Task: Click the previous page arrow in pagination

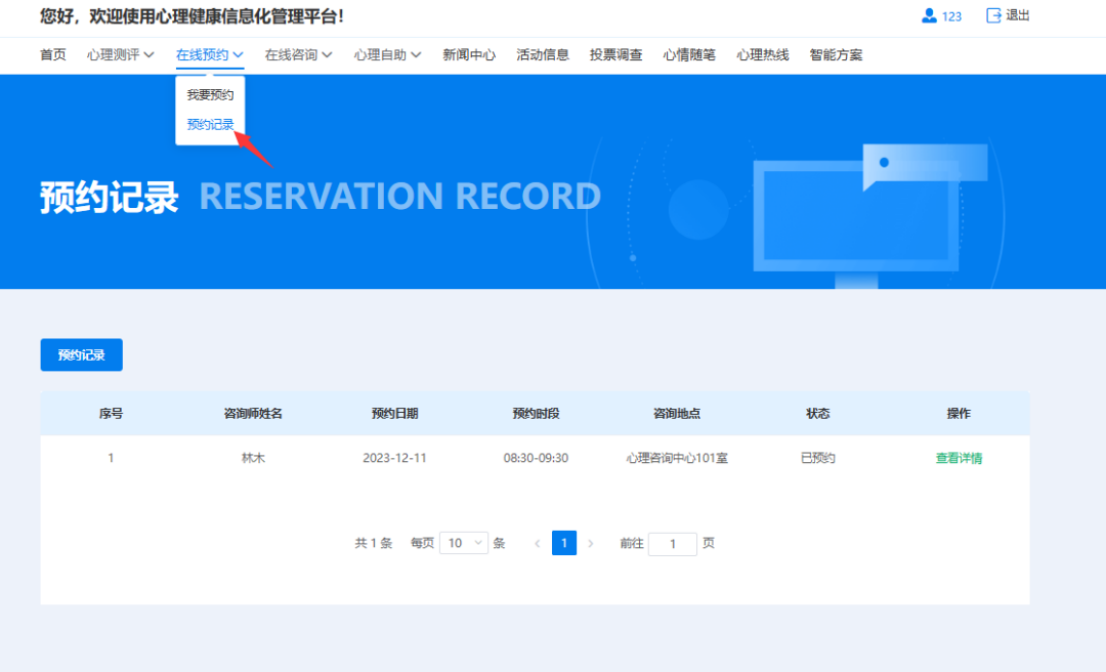Action: pos(537,543)
